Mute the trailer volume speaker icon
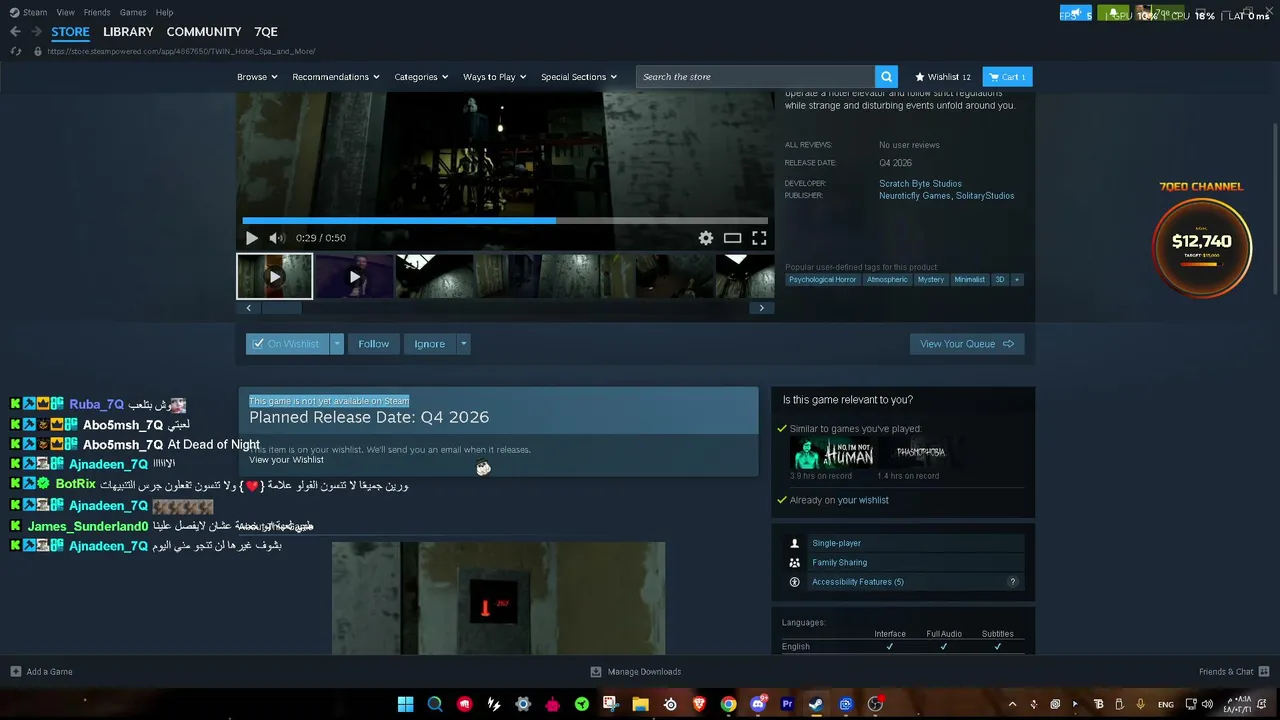This screenshot has width=1280, height=720. (x=277, y=238)
